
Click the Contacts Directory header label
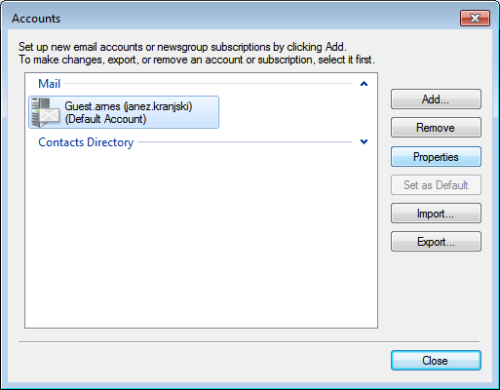[x=86, y=142]
